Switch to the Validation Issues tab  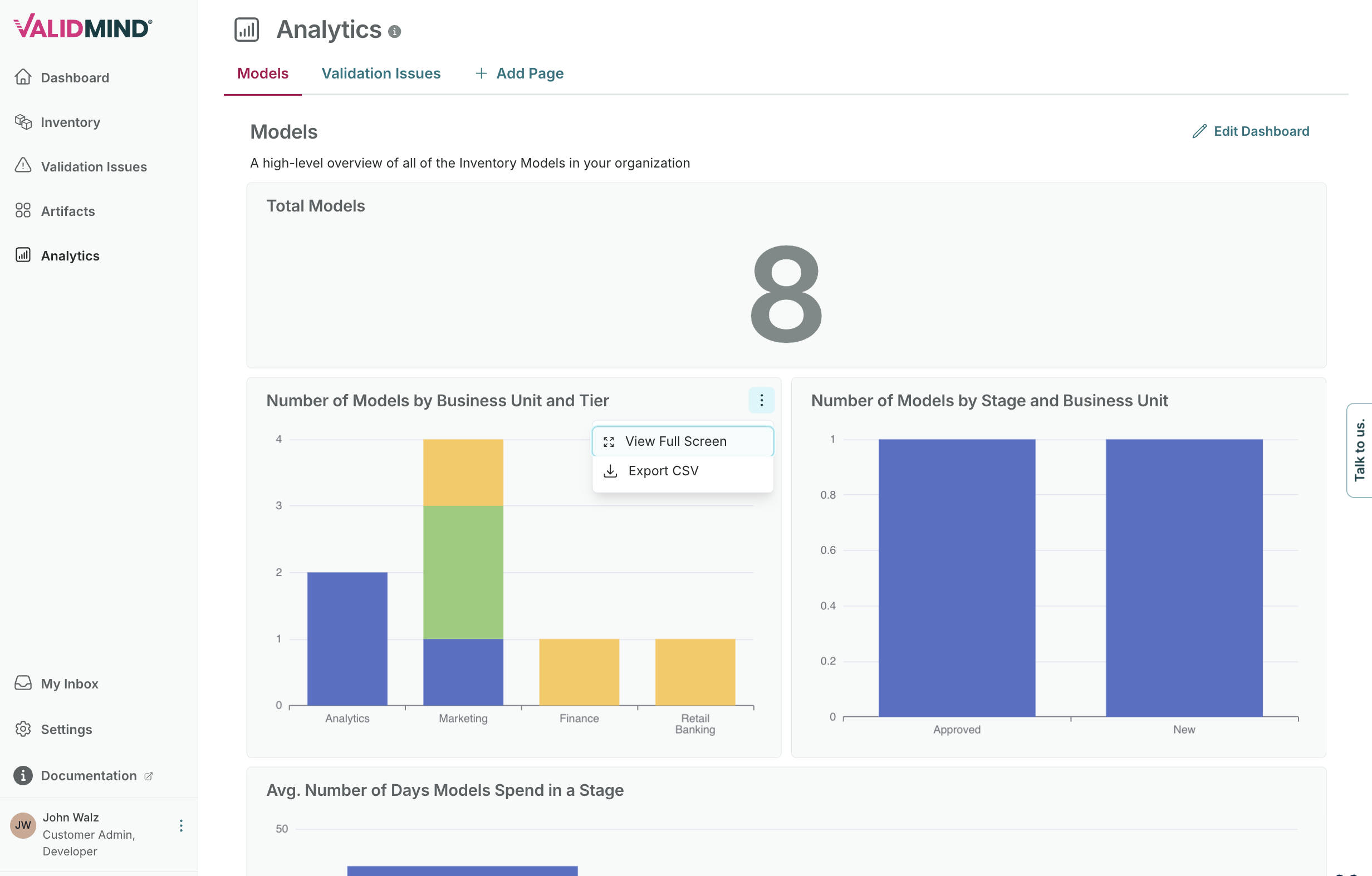tap(381, 73)
